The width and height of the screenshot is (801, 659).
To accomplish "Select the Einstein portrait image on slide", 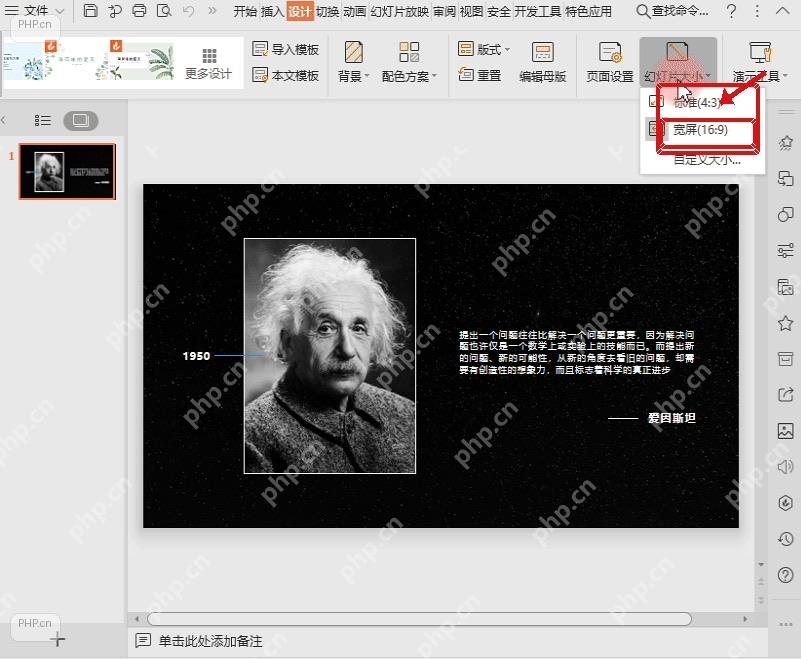I will click(330, 356).
